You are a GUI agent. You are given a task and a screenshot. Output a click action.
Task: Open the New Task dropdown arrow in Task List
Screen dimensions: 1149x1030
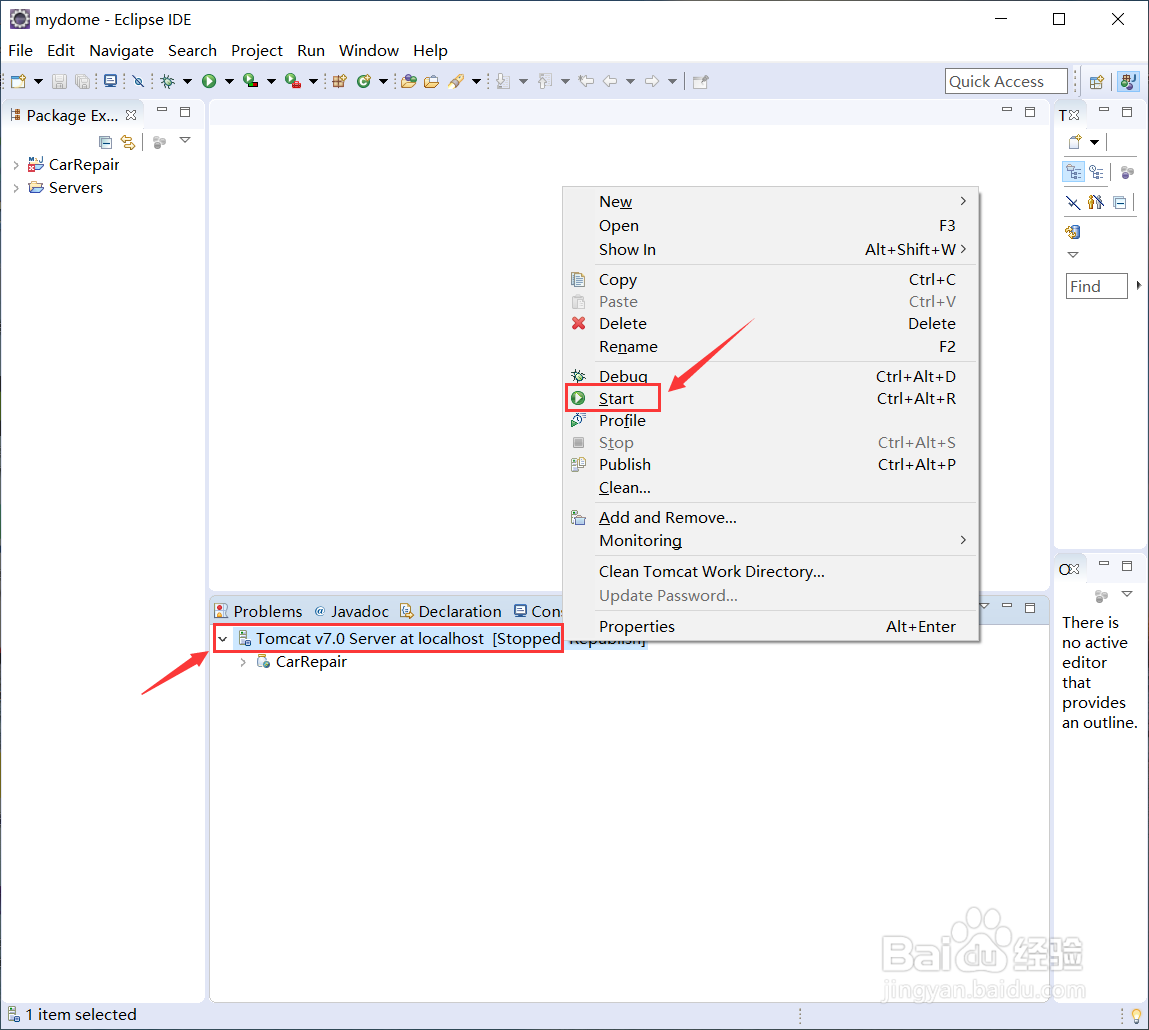1094,142
